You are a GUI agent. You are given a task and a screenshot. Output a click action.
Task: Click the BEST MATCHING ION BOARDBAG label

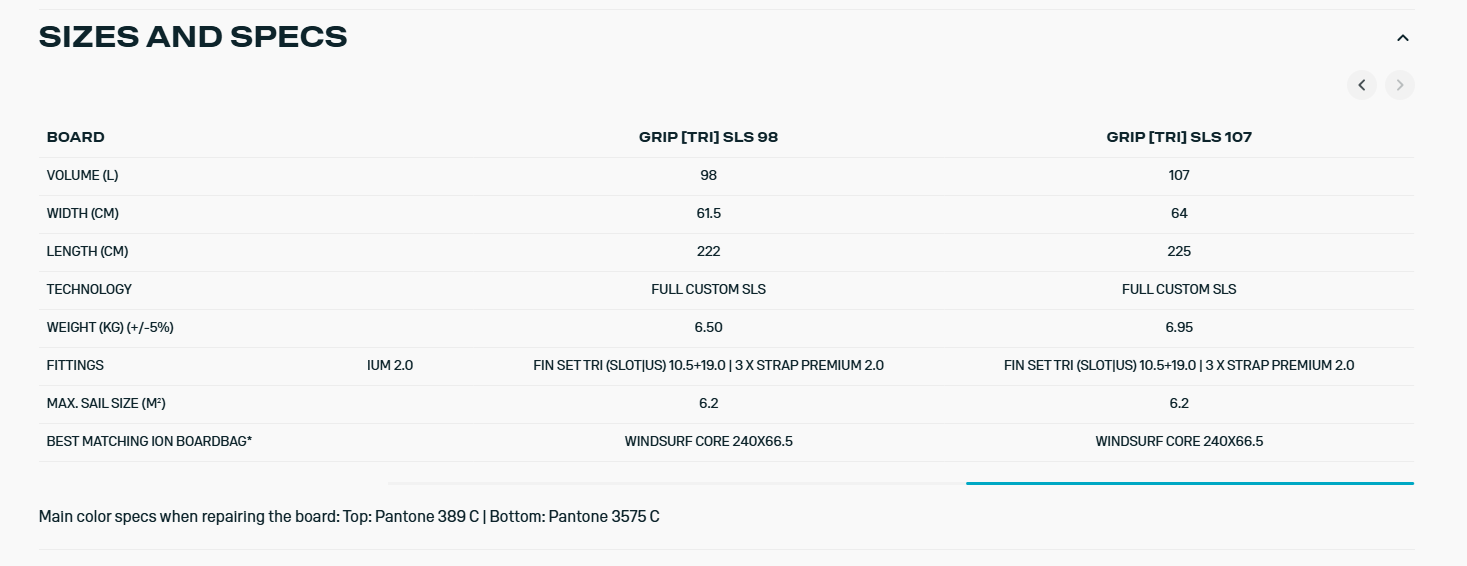[x=149, y=441]
